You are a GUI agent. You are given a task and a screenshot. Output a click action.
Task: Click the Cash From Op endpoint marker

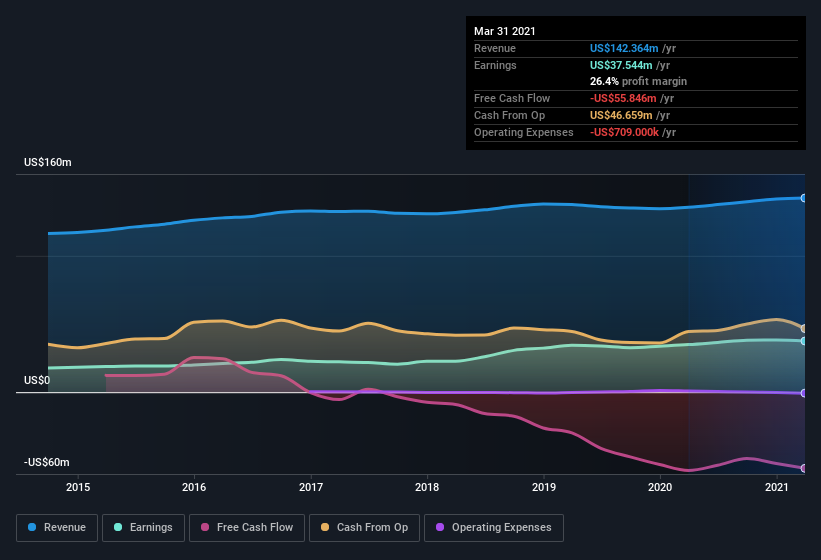[804, 328]
